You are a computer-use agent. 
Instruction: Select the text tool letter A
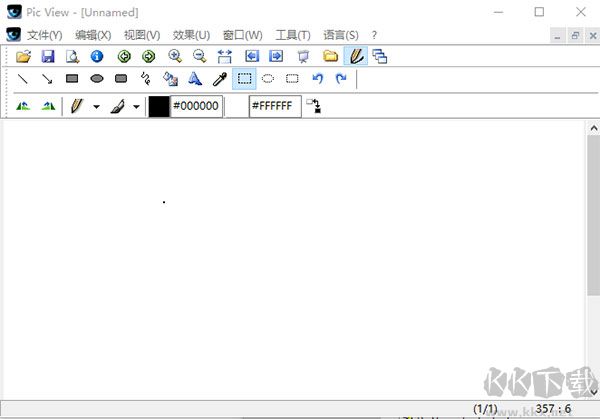pyautogui.click(x=195, y=79)
